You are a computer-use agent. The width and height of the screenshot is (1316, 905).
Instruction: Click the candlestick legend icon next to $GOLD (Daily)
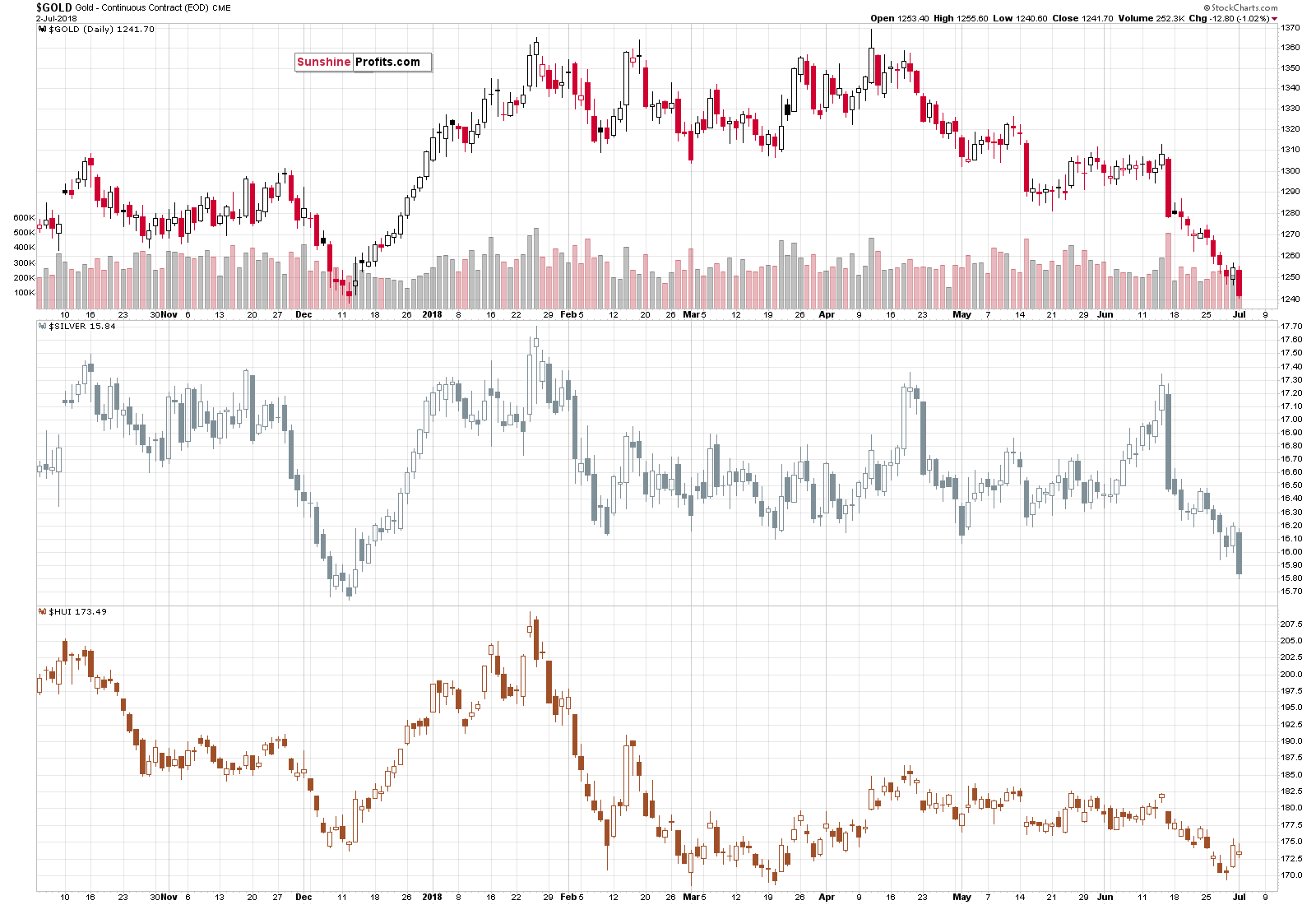[x=43, y=30]
